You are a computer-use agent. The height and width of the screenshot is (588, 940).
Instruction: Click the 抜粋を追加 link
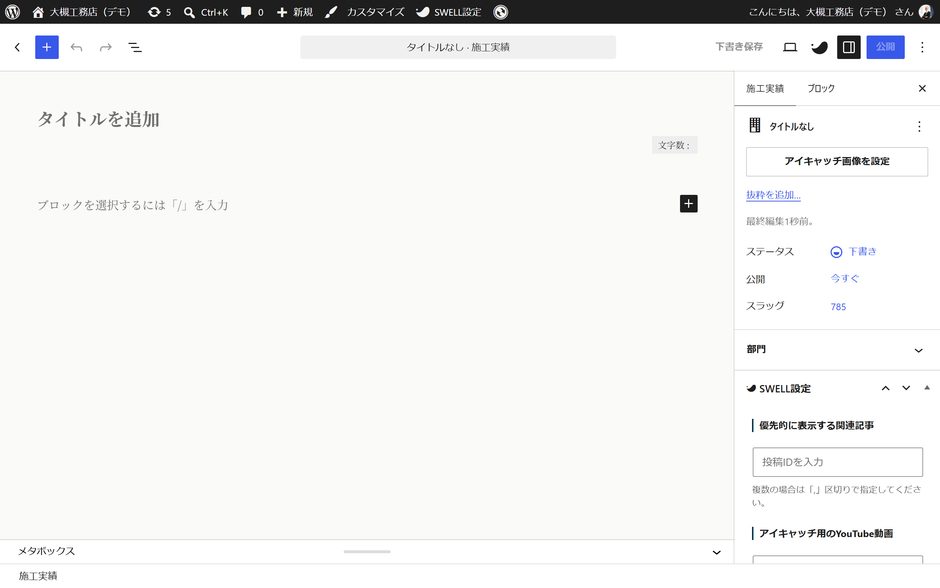pyautogui.click(x=773, y=195)
